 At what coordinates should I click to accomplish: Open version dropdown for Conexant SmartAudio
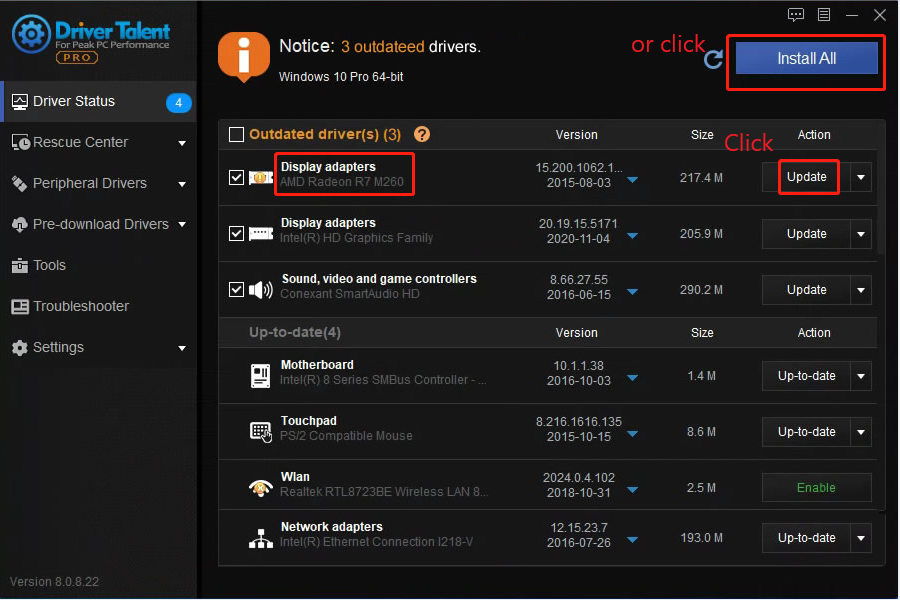(633, 292)
